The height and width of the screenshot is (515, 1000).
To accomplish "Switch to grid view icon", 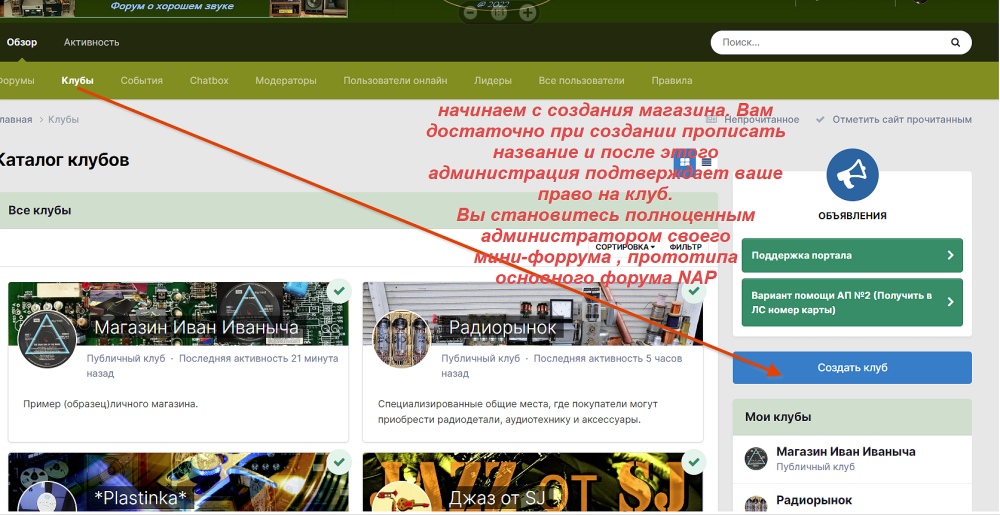I will (x=685, y=161).
